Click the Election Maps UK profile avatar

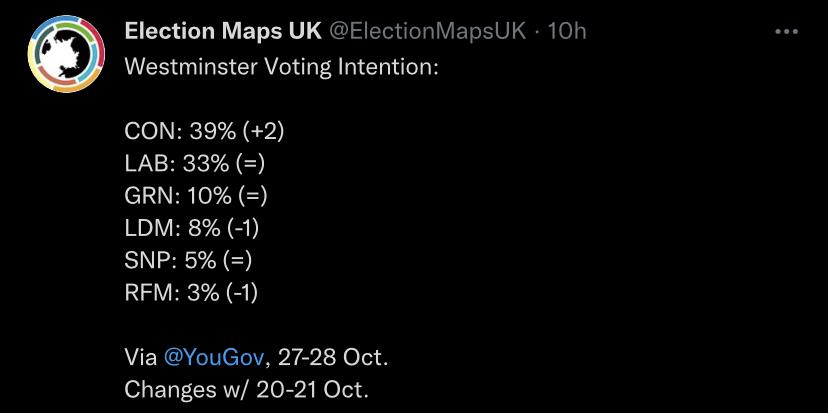[66, 54]
